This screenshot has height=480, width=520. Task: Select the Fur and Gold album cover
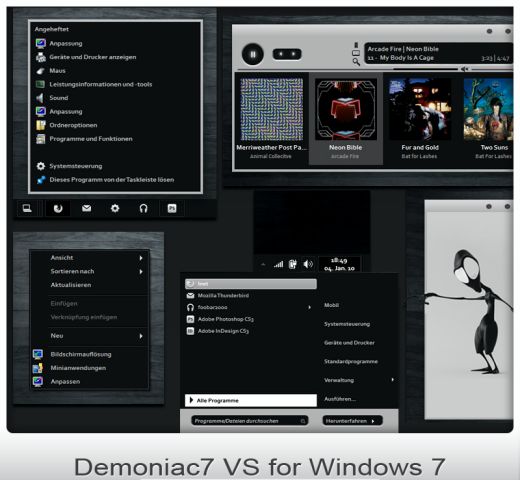(420, 109)
